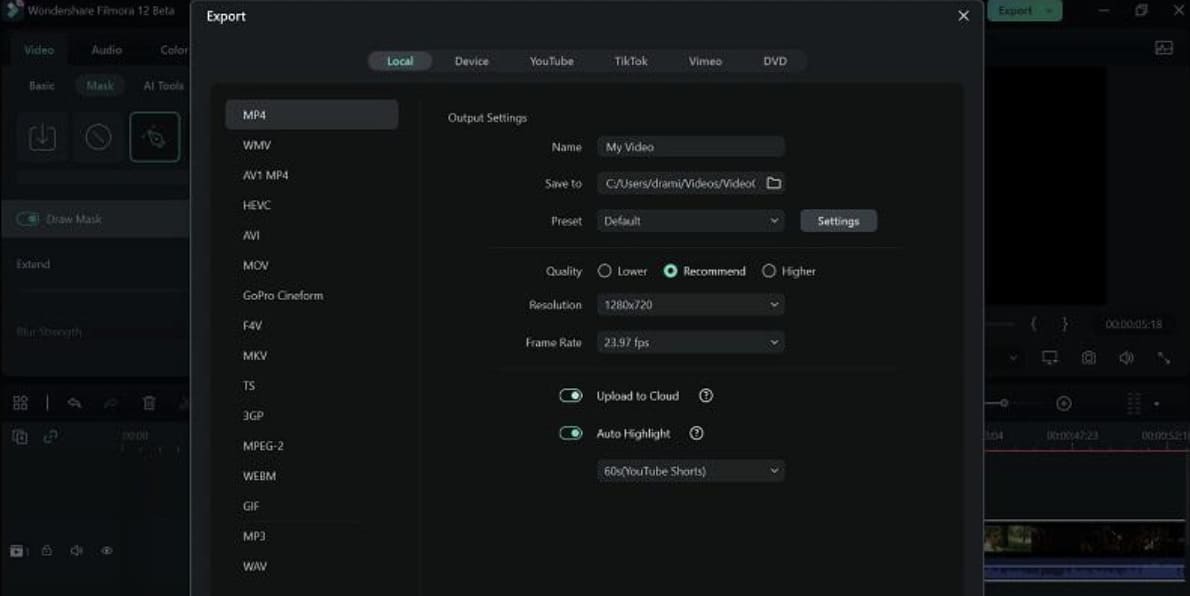This screenshot has height=596, width=1190.
Task: Click the folder icon beside Save to path
Action: coord(773,184)
